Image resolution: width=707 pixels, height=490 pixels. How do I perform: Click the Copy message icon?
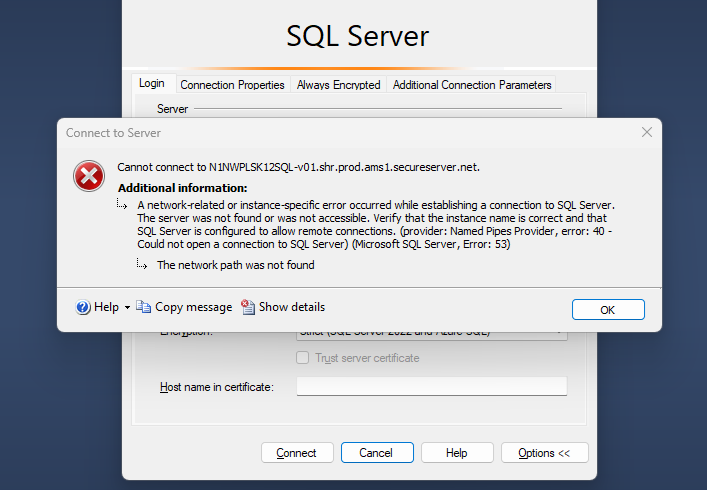coord(143,307)
